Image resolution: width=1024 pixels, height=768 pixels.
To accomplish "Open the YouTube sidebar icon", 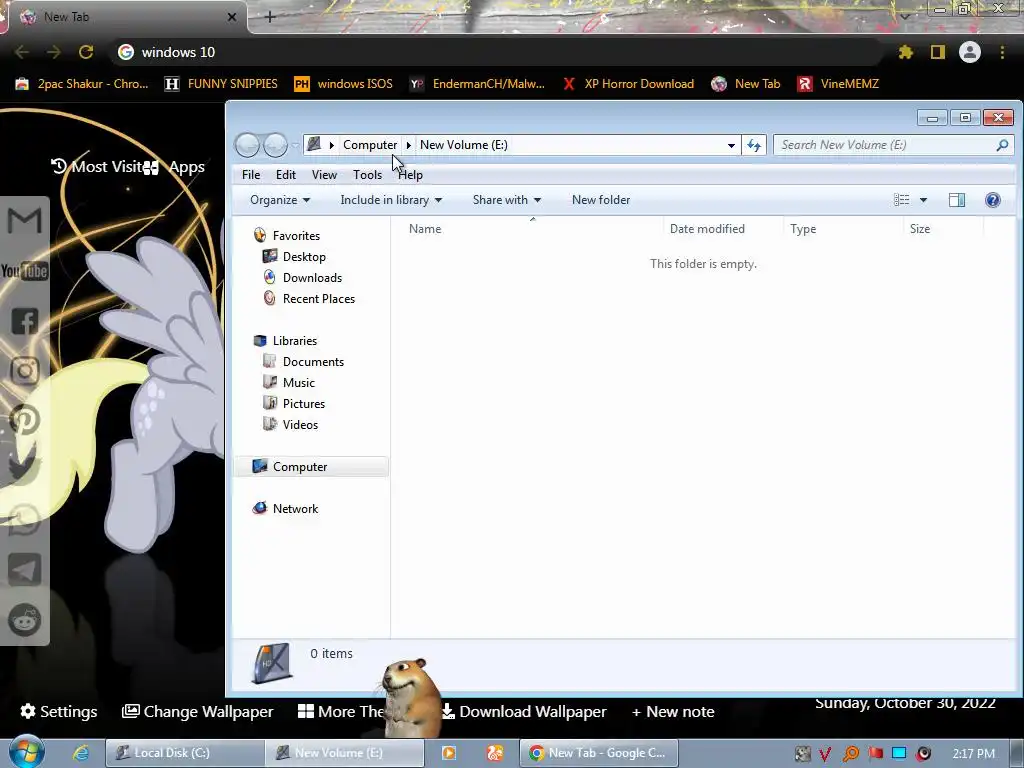I will click(x=25, y=270).
